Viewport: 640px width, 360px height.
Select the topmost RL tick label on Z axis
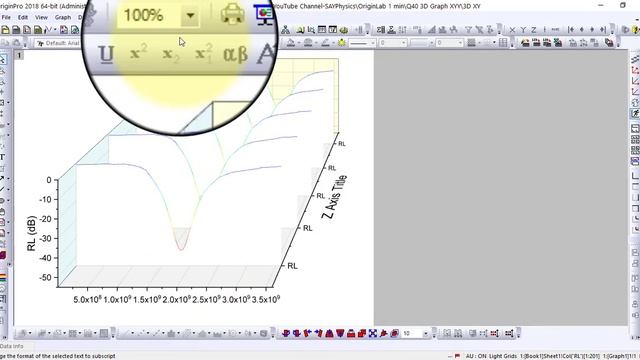click(342, 144)
